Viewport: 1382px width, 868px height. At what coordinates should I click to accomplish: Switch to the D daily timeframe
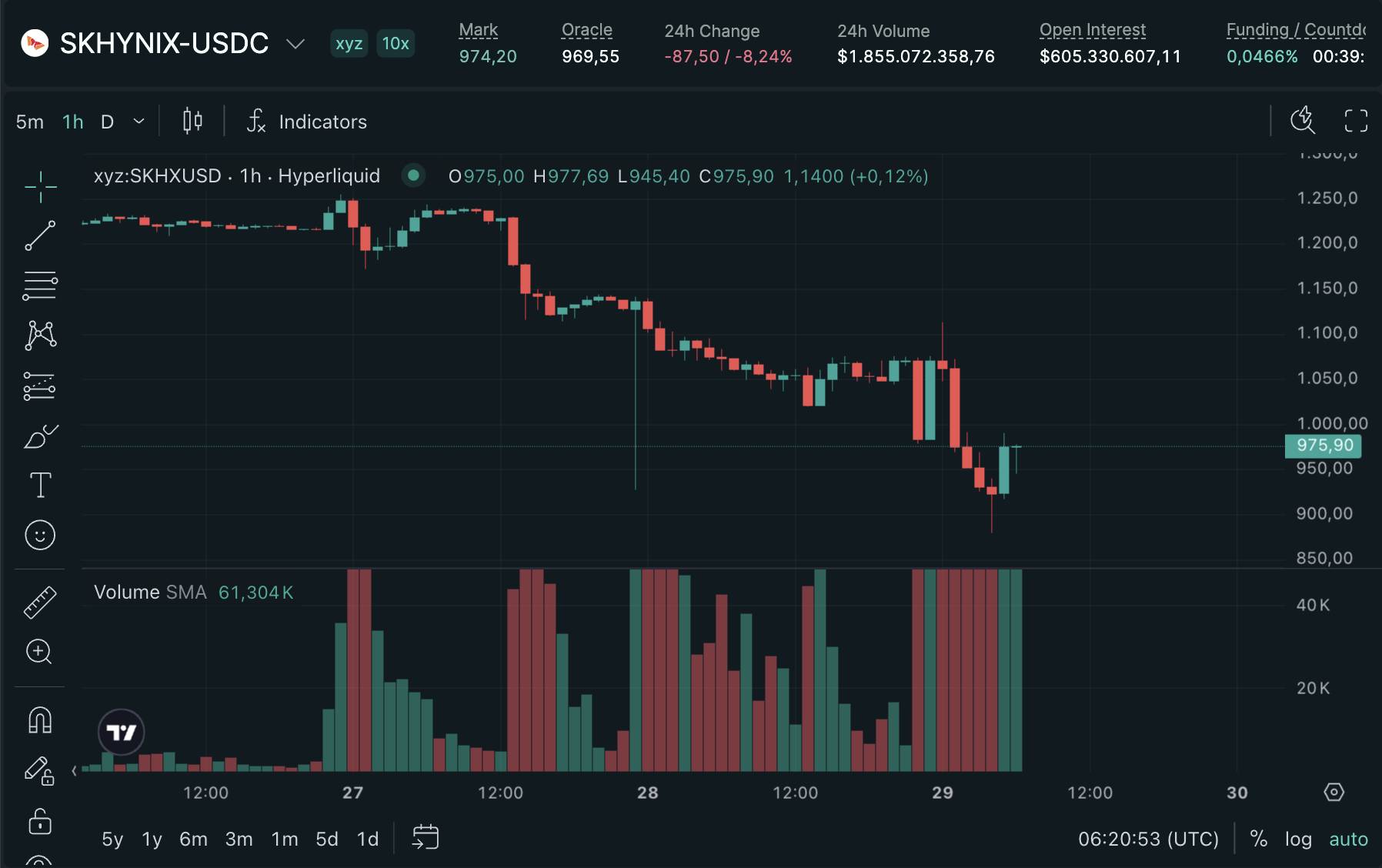pyautogui.click(x=108, y=122)
